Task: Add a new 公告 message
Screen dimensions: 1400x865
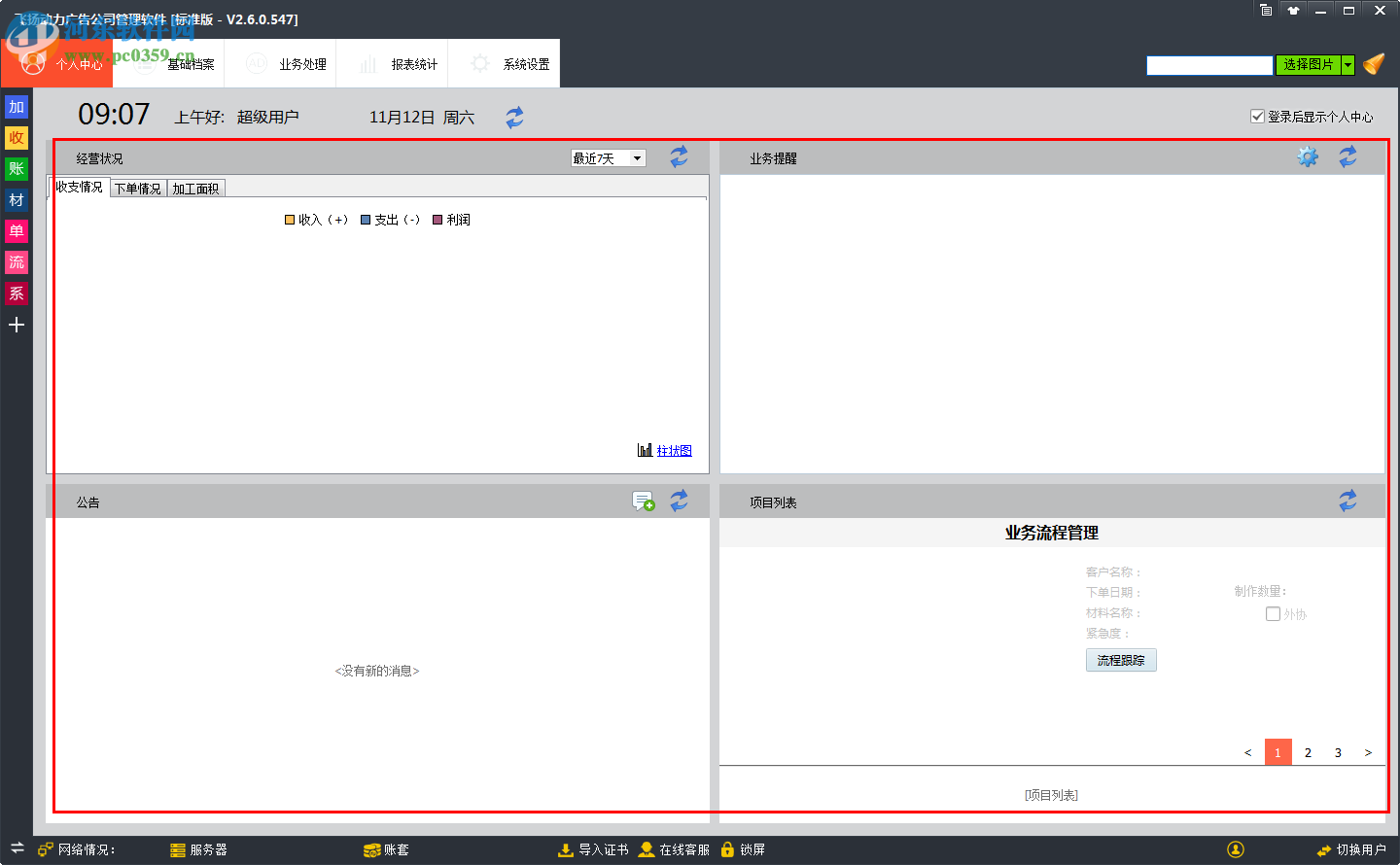Action: [x=643, y=502]
